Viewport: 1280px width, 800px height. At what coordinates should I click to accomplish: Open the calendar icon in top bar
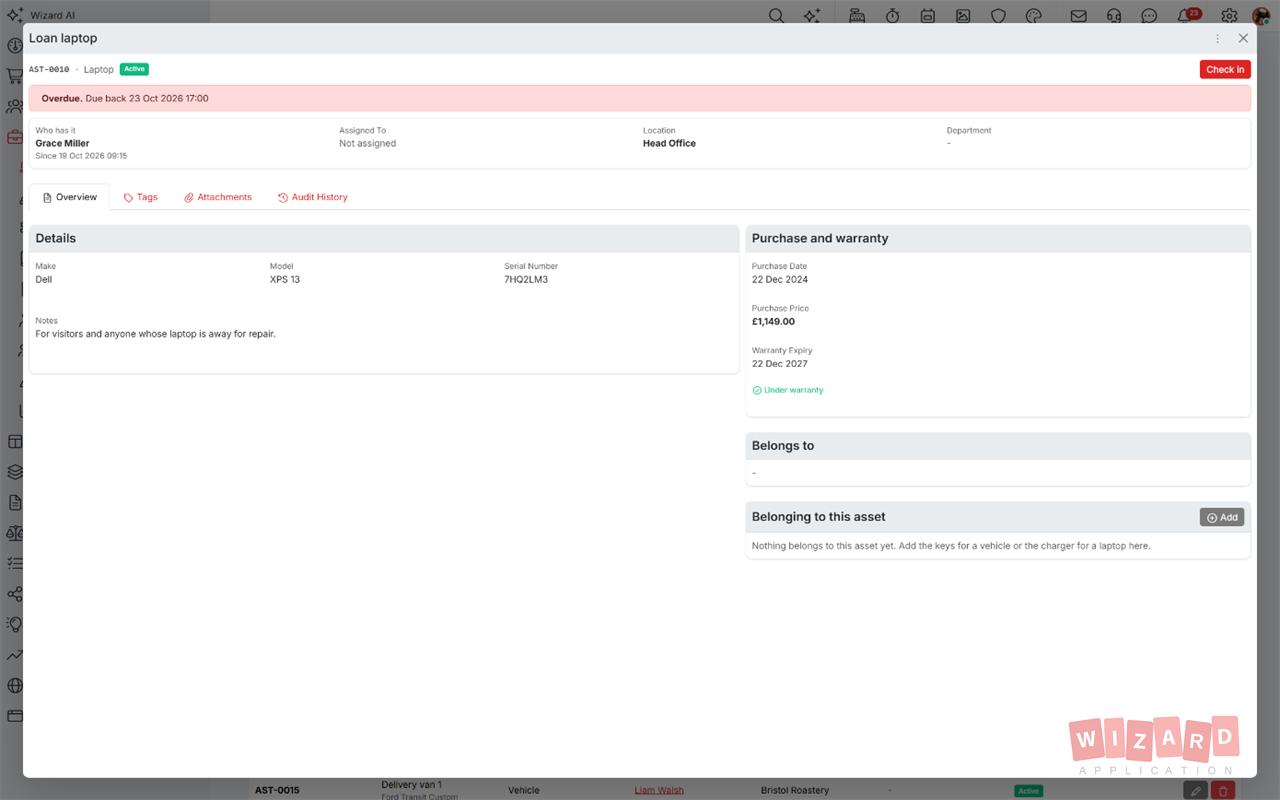click(x=928, y=16)
